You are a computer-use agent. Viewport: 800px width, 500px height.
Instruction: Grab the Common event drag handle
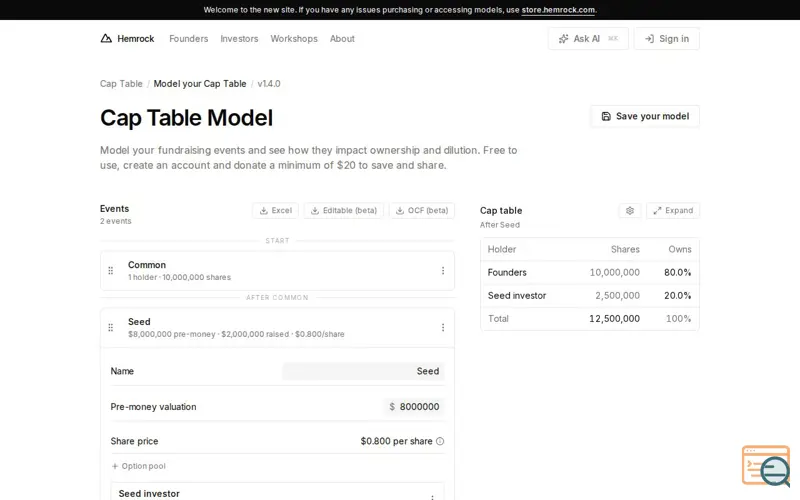(111, 271)
